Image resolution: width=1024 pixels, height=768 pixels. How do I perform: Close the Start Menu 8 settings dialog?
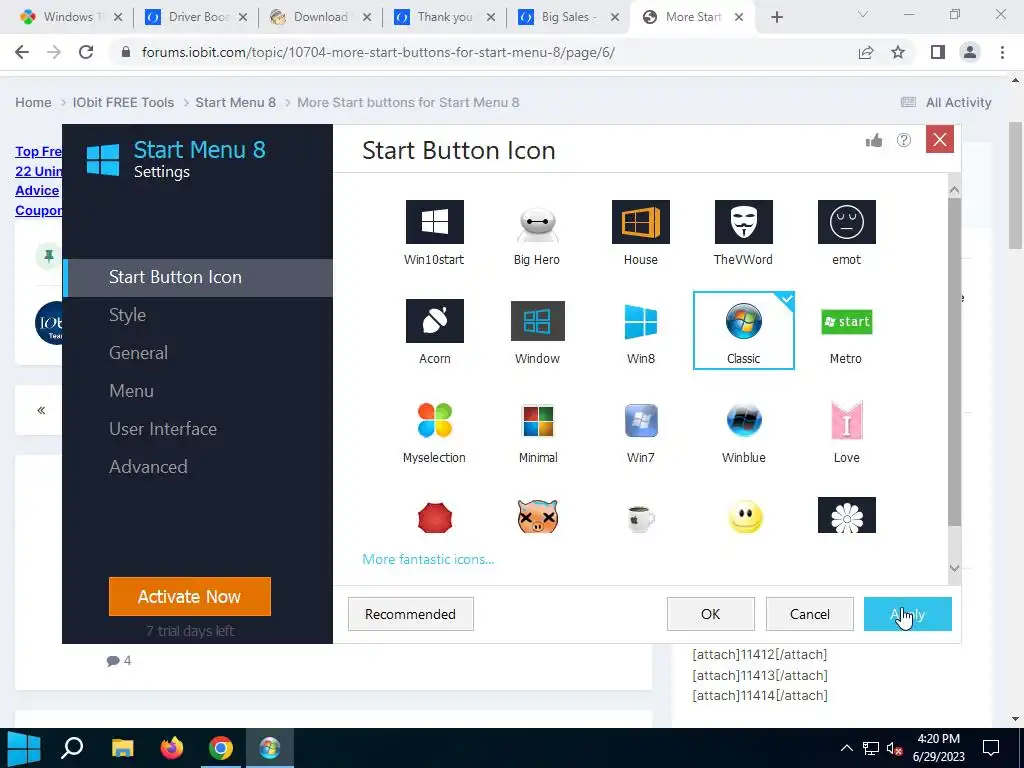click(x=939, y=139)
